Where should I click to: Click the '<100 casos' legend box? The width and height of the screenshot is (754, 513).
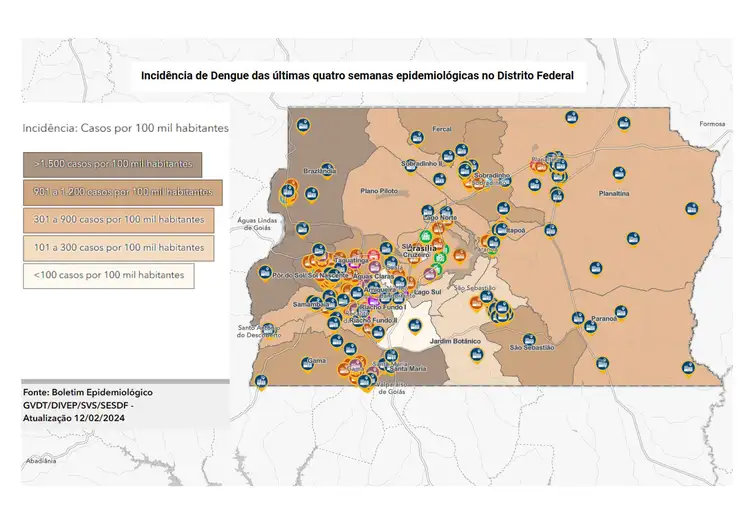108,275
